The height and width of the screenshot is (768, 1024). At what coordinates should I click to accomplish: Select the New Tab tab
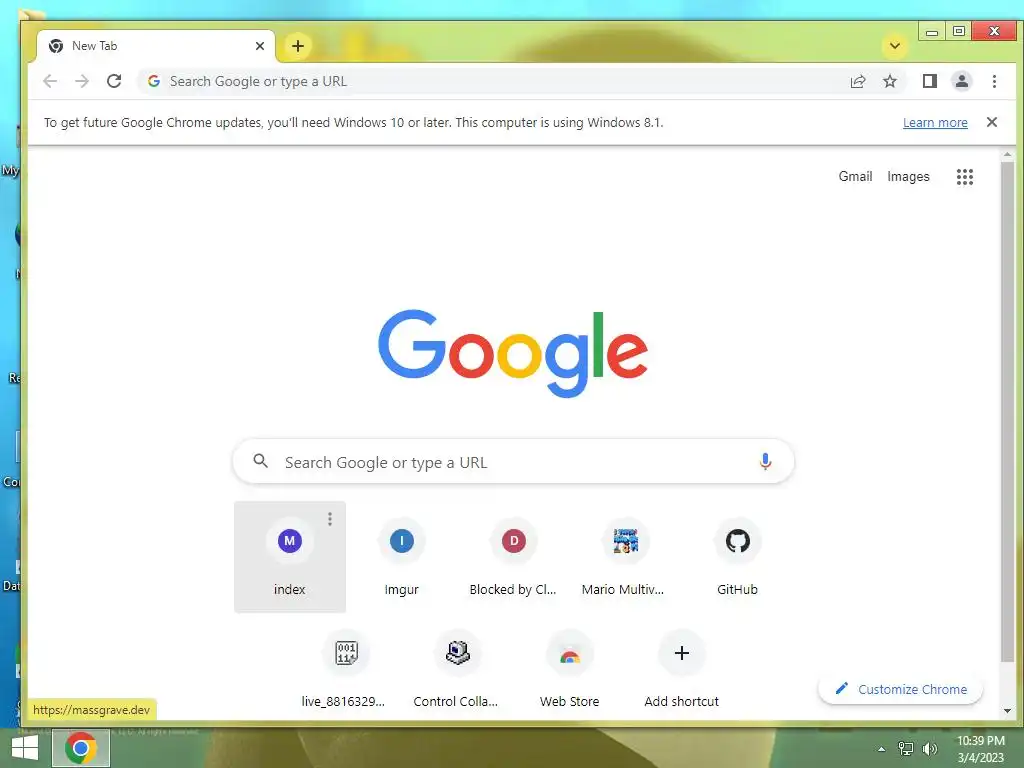pos(156,46)
